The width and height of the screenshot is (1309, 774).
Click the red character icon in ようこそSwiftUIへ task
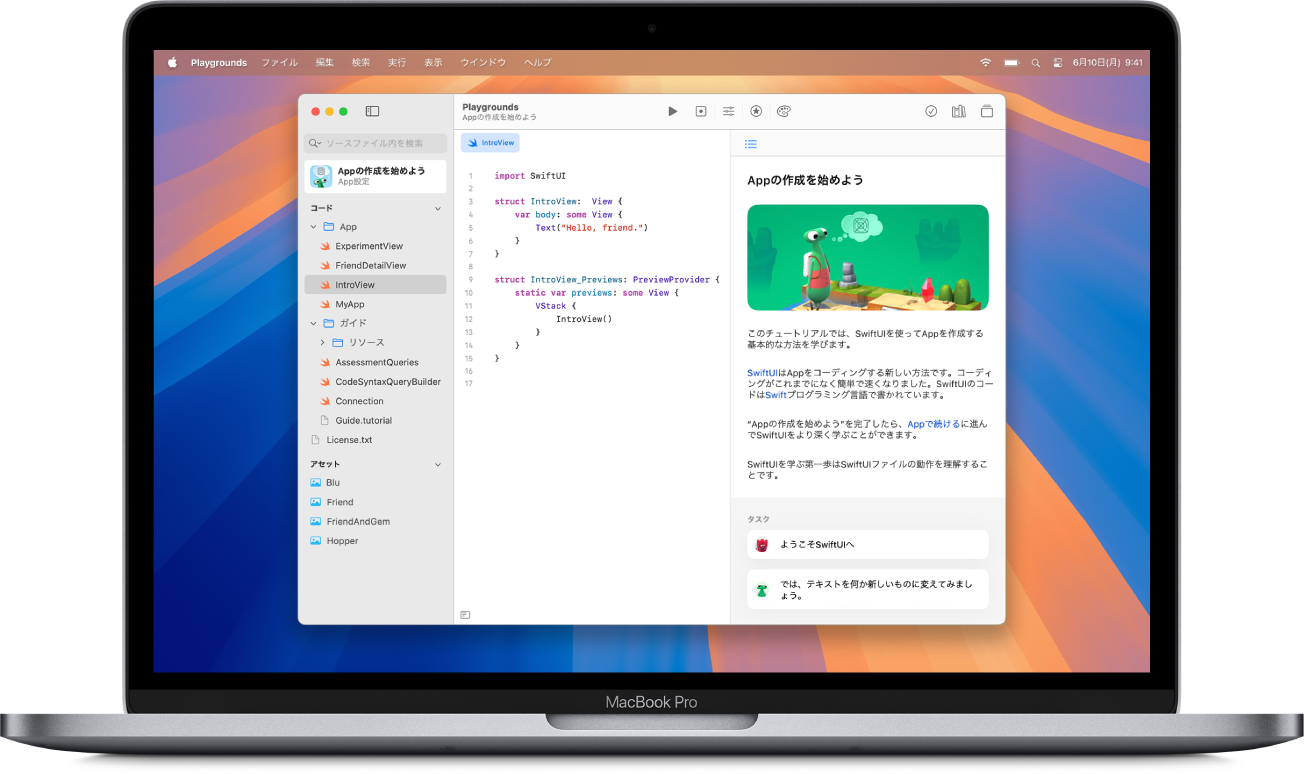pos(762,545)
